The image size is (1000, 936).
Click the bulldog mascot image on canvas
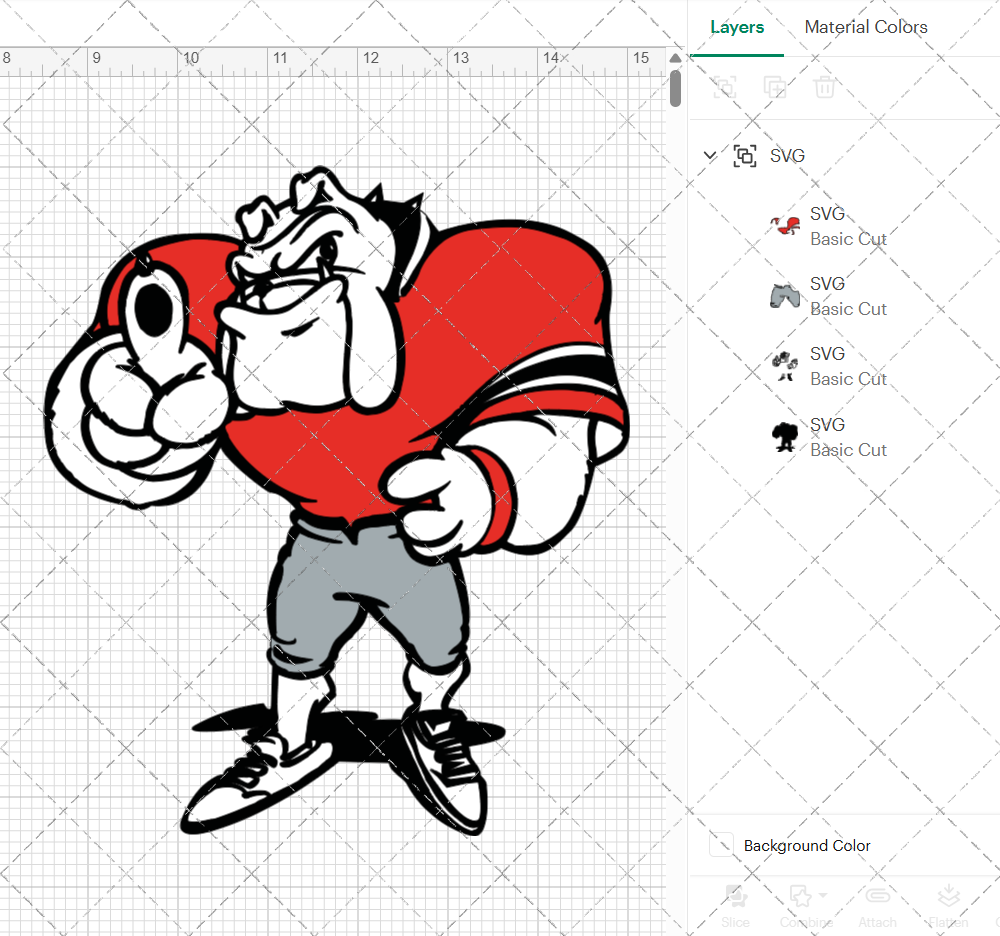337,501
